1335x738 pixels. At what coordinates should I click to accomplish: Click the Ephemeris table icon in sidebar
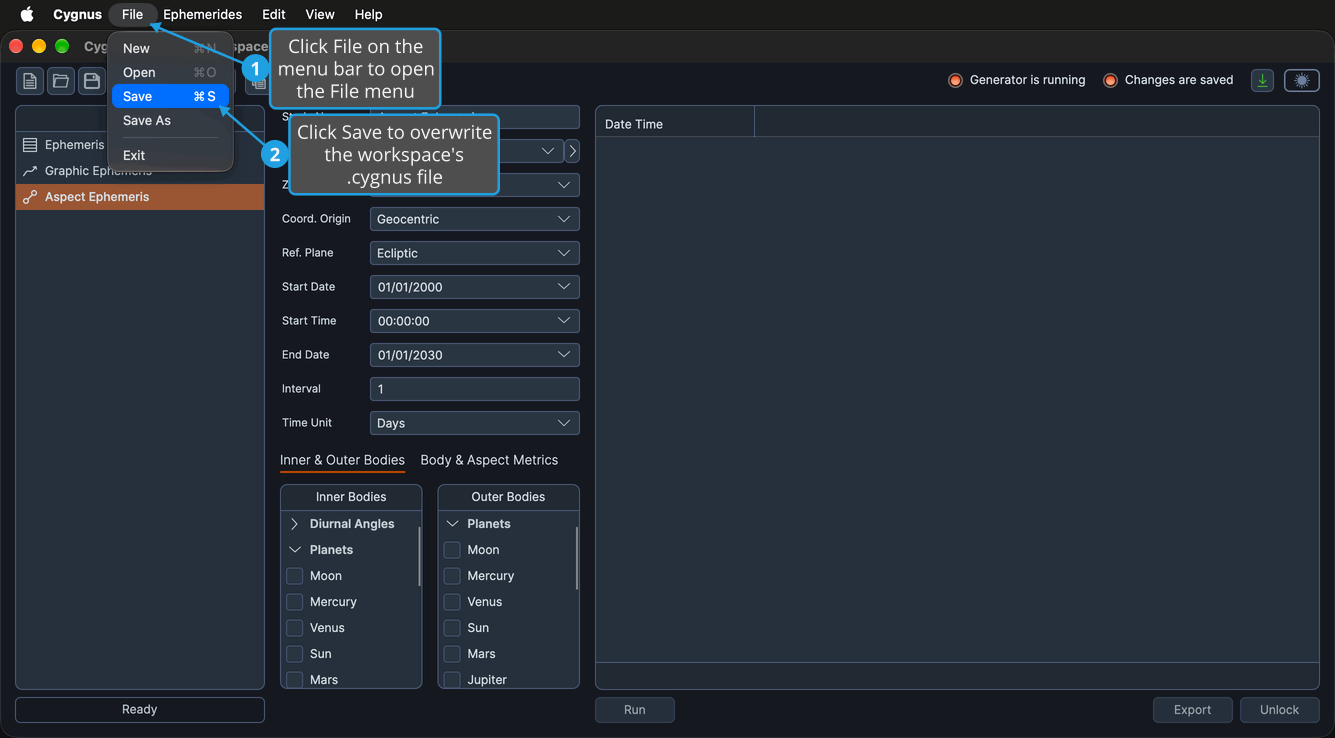[x=30, y=145]
